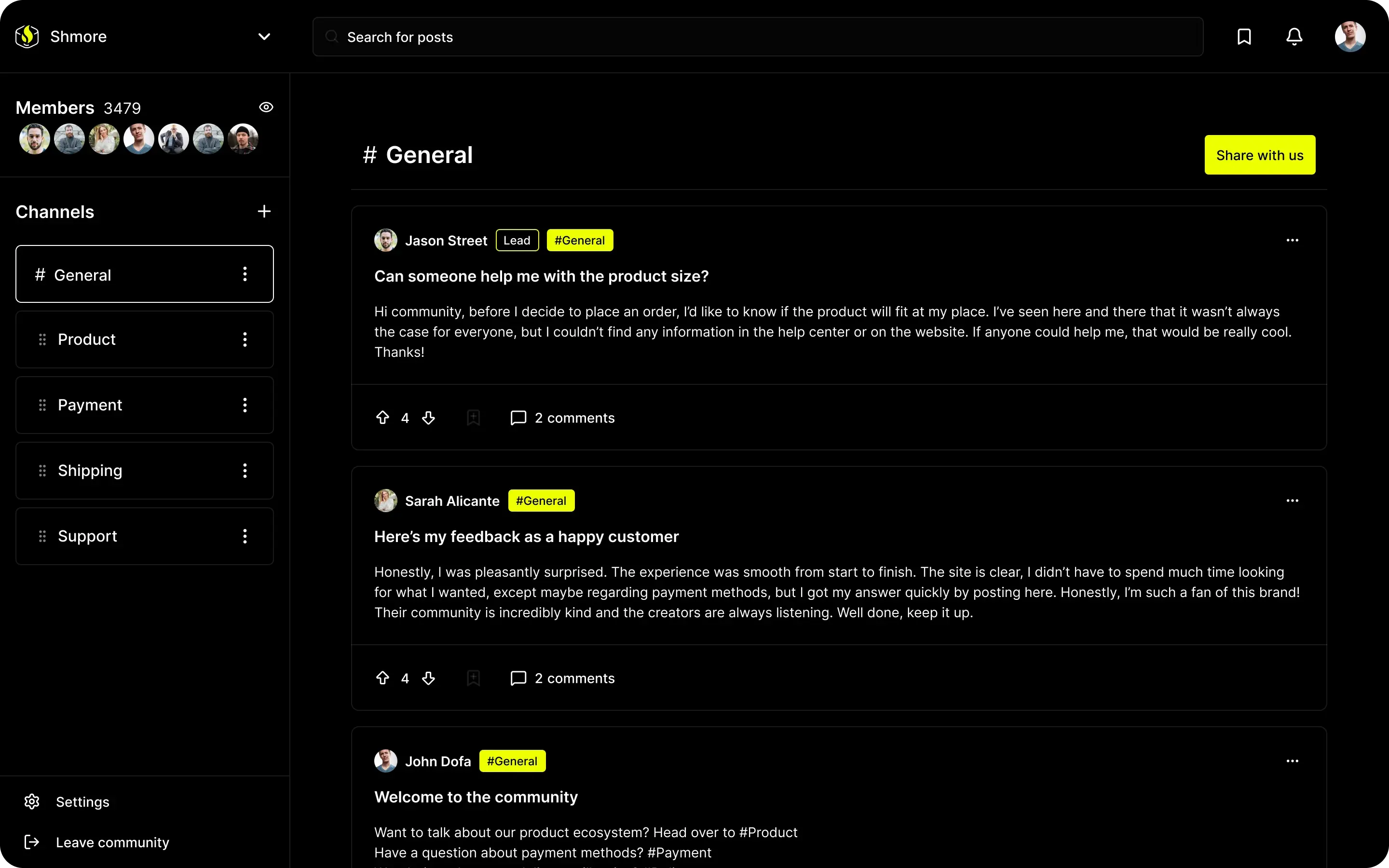Click the drag handle beside the Payment channel
The height and width of the screenshot is (868, 1389).
coord(42,405)
